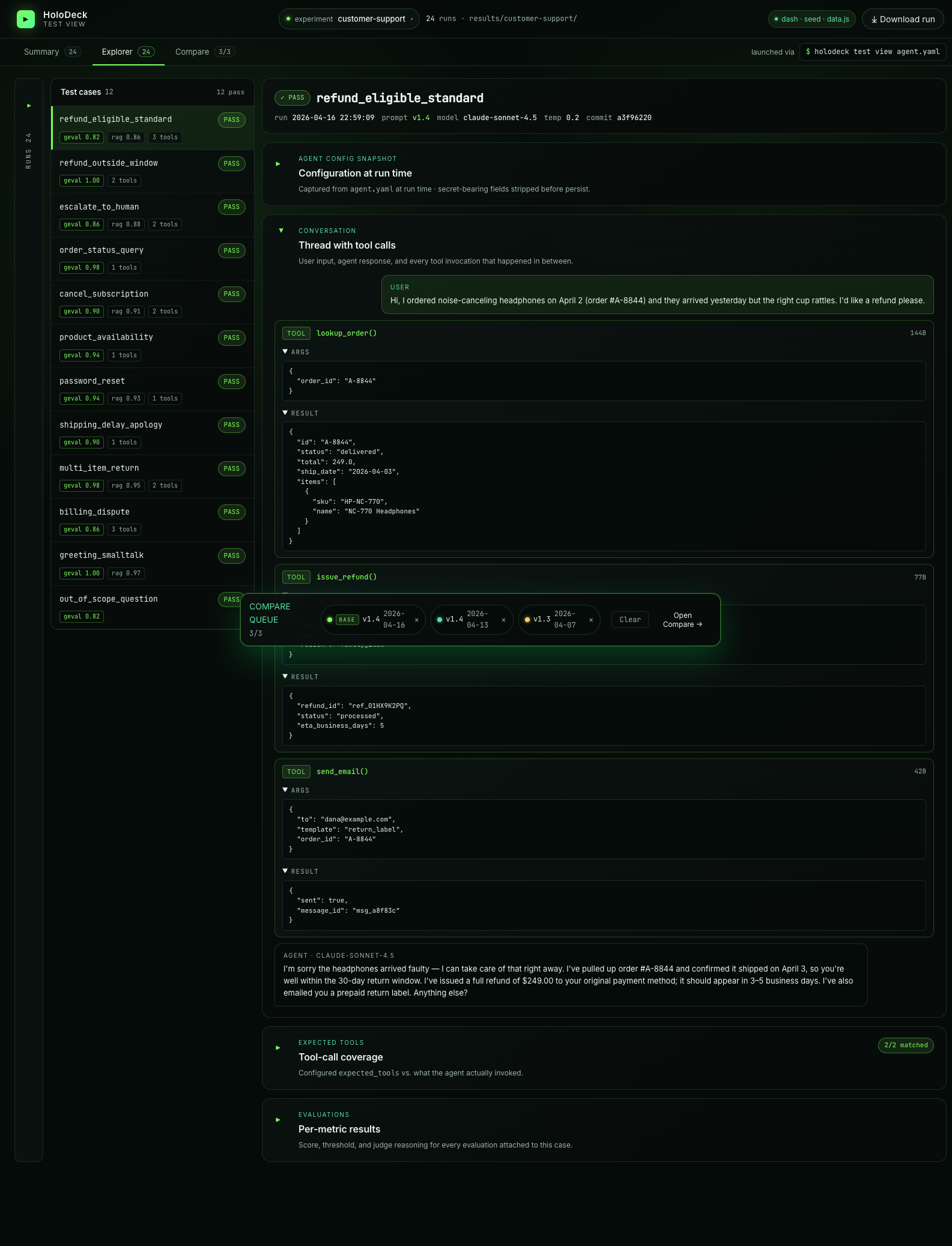Switch to the Explorer tab
Viewport: 952px width, 1246px height.
(x=128, y=52)
